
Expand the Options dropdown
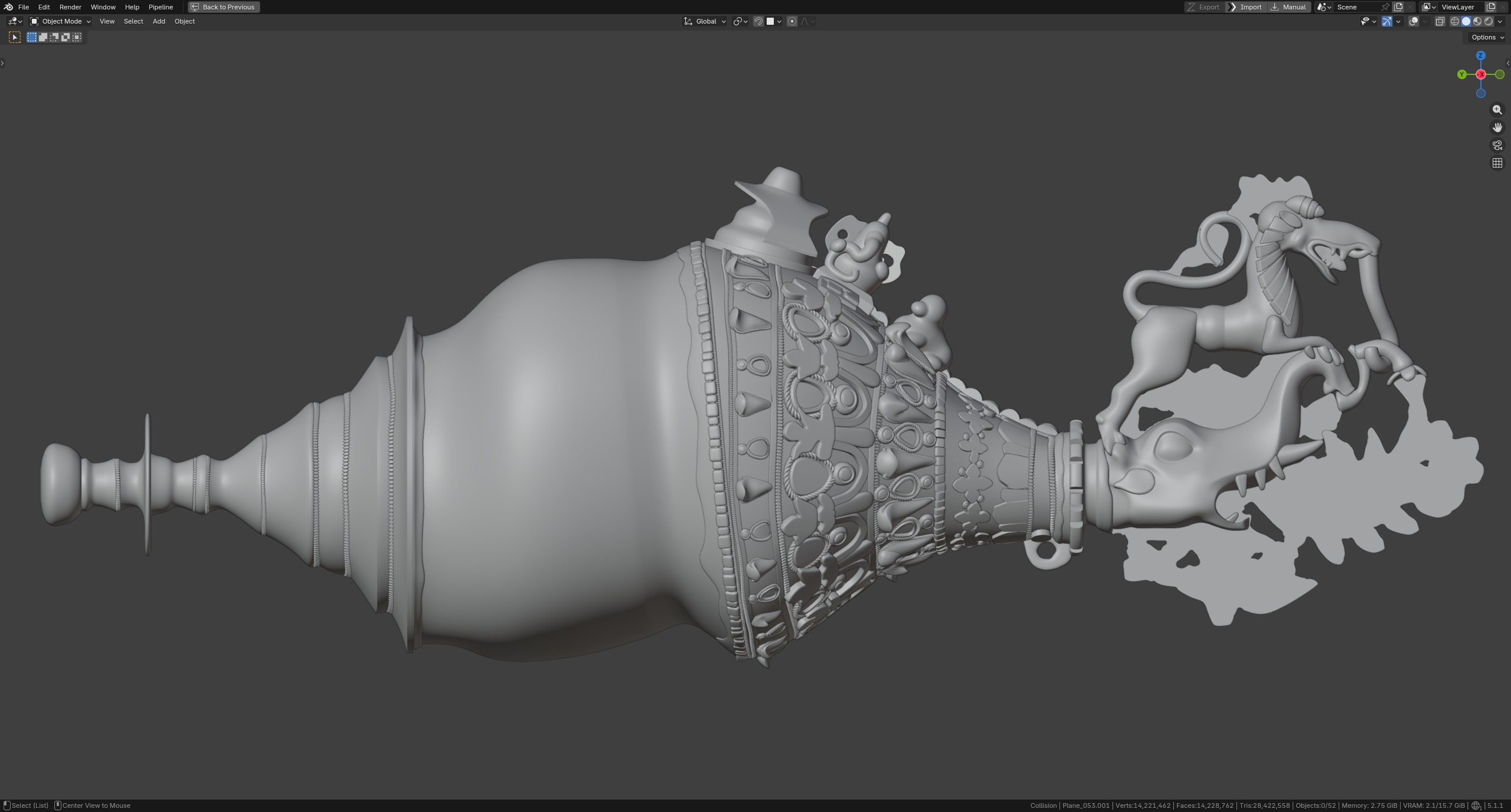tap(1487, 37)
